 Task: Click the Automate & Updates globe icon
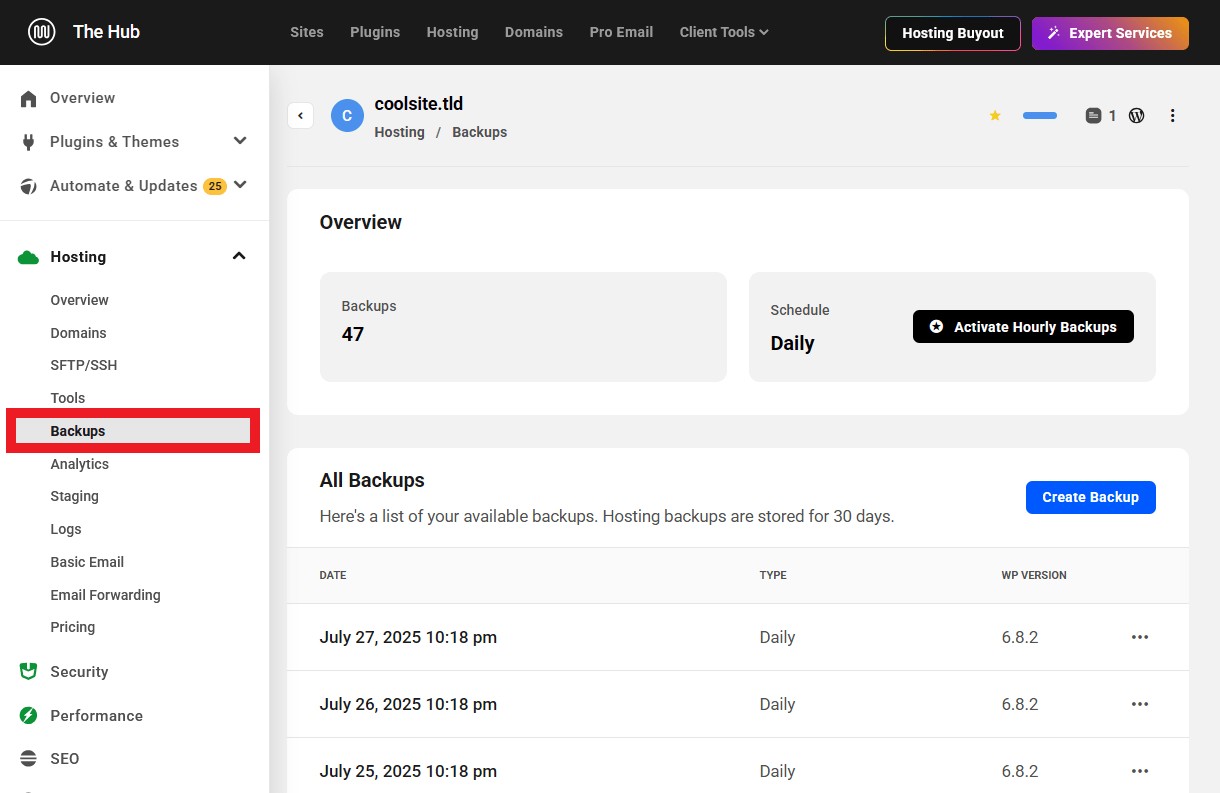[x=27, y=185]
